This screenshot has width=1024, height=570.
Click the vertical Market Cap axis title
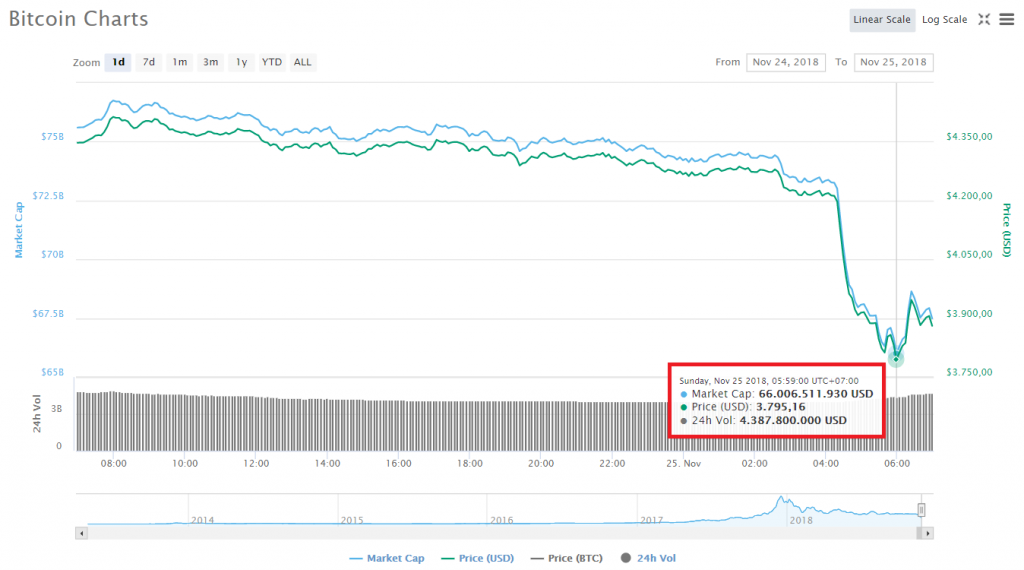coord(19,230)
